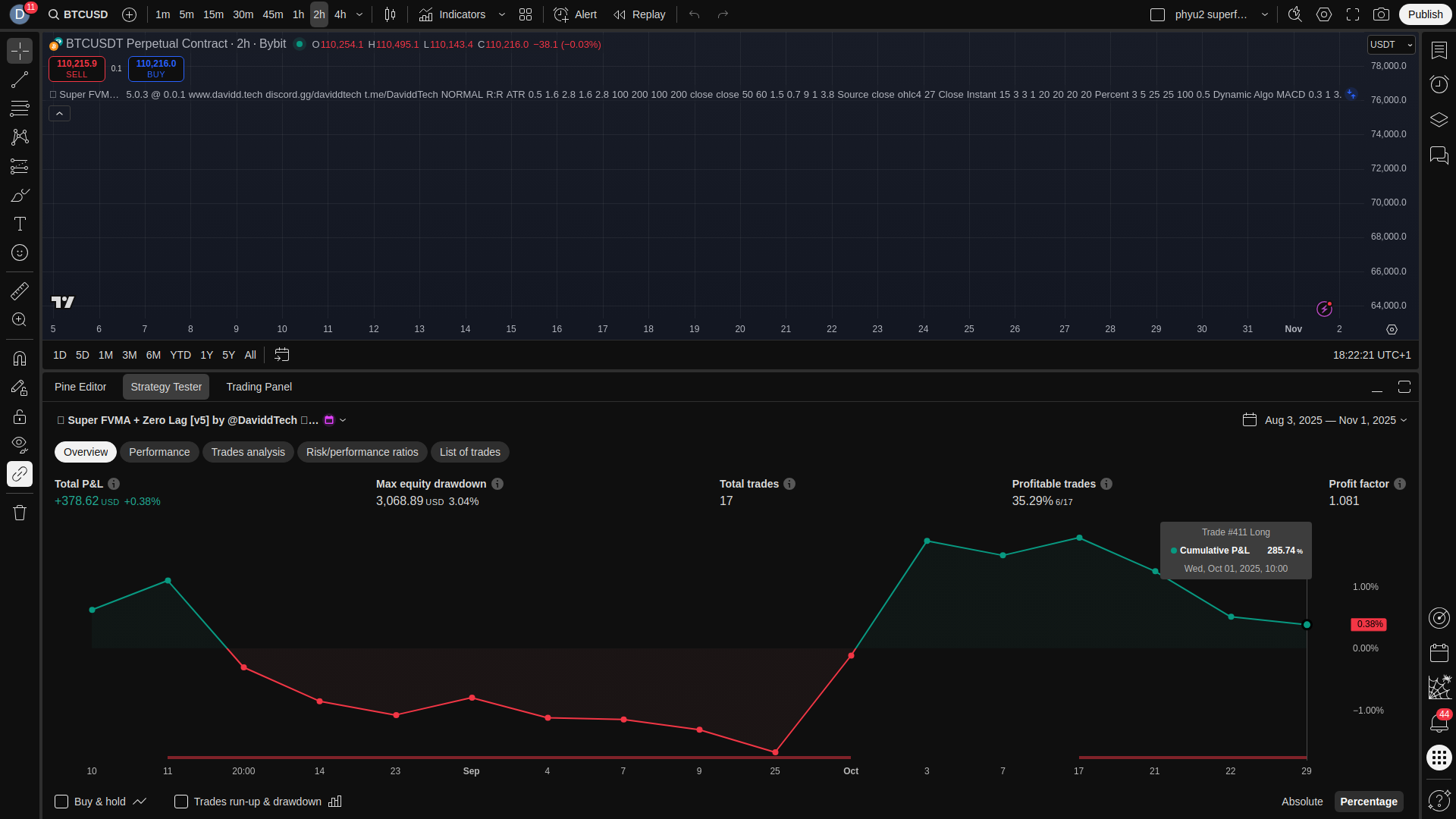Open the USDT currency dropdown
Image resolution: width=1456 pixels, height=819 pixels.
[1391, 45]
